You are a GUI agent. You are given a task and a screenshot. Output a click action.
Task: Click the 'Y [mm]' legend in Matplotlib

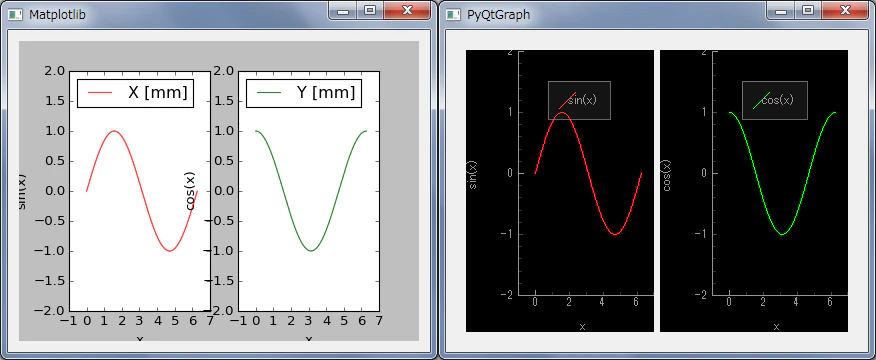tap(304, 92)
